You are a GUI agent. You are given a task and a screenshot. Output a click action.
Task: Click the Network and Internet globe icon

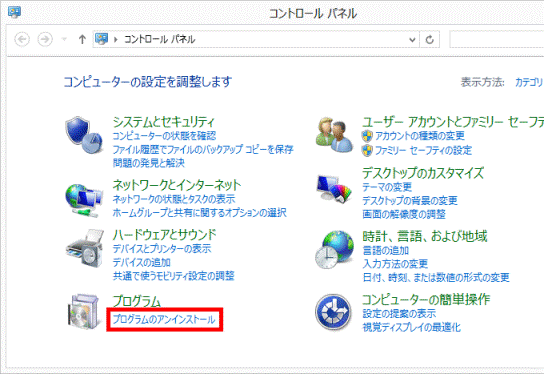[84, 200]
